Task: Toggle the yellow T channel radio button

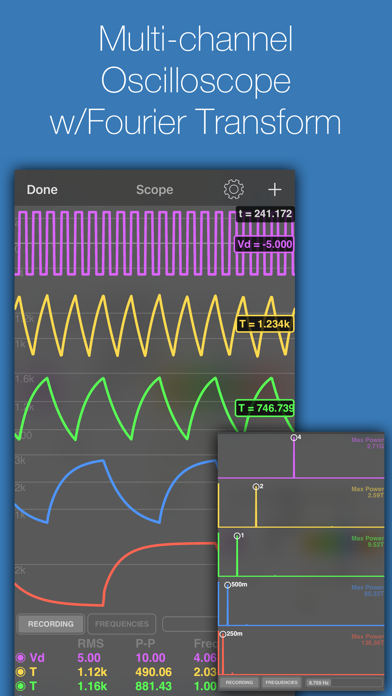Action: pyautogui.click(x=20, y=672)
